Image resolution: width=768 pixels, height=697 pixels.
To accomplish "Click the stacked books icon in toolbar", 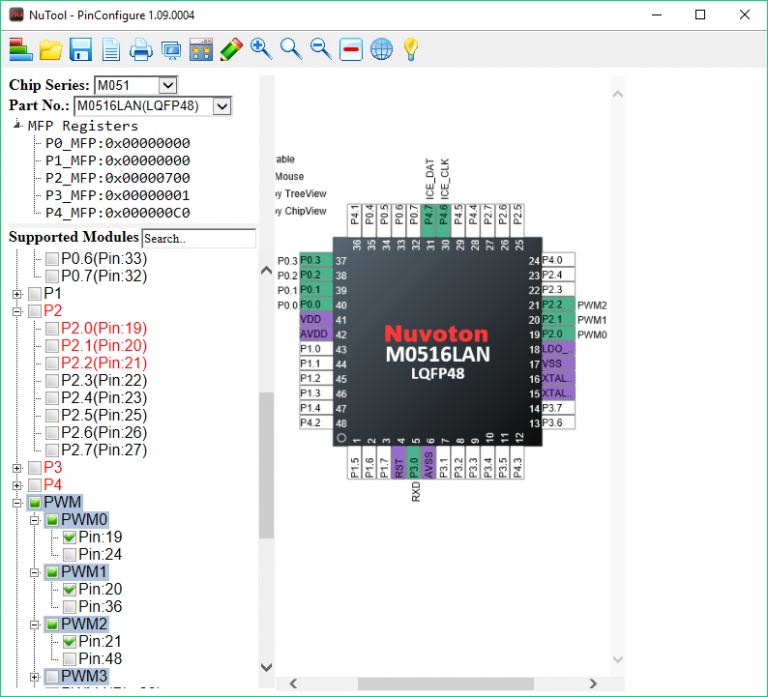I will tap(21, 49).
